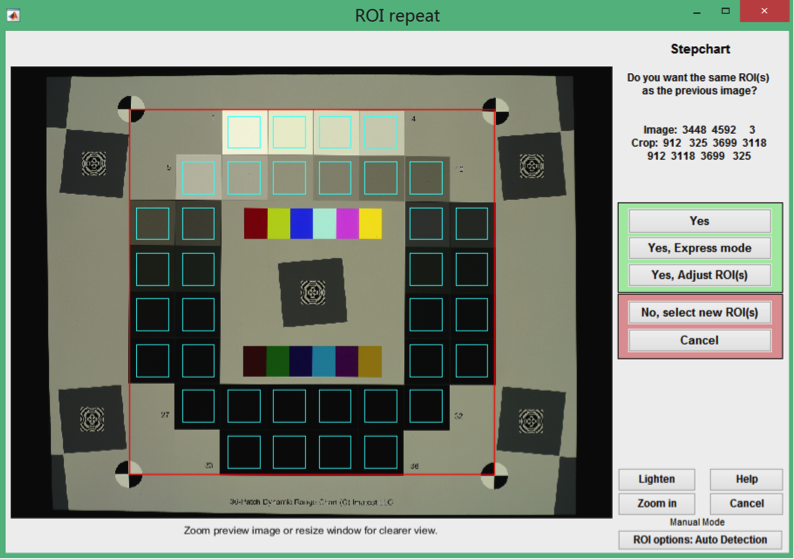Select No, select new ROI(s)
Viewport: 794px width, 559px height.
(699, 313)
